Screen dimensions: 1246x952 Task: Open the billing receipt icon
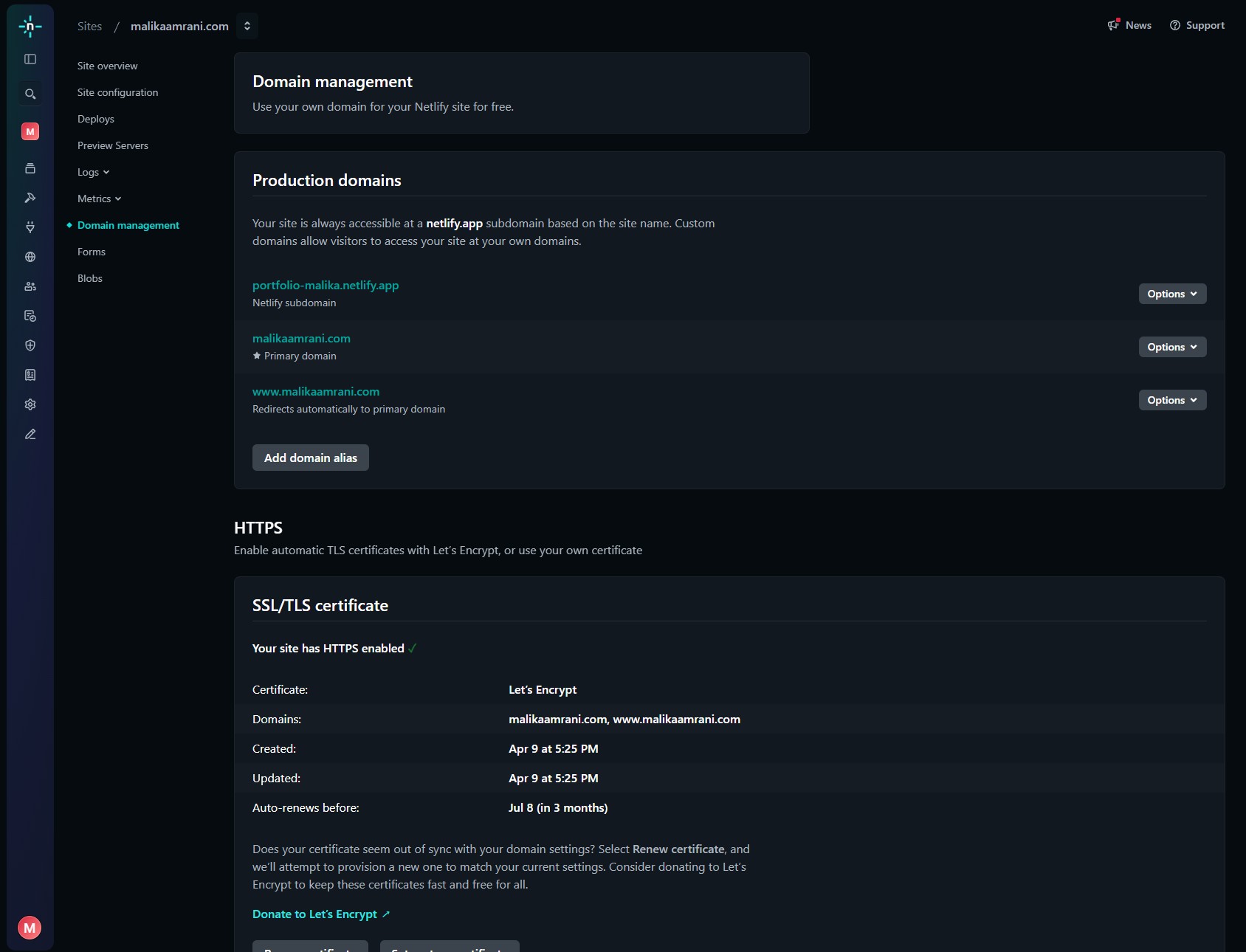[x=30, y=375]
